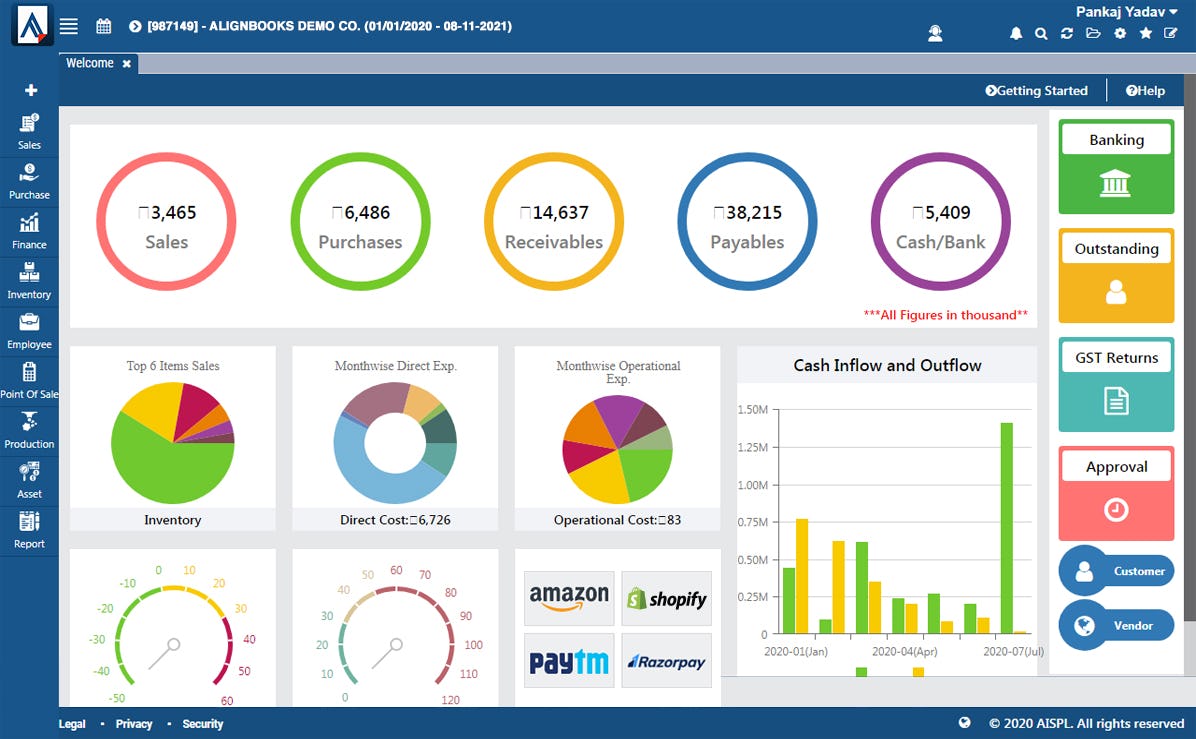Image resolution: width=1196 pixels, height=739 pixels.
Task: Close the Welcome tab
Action: click(x=126, y=62)
